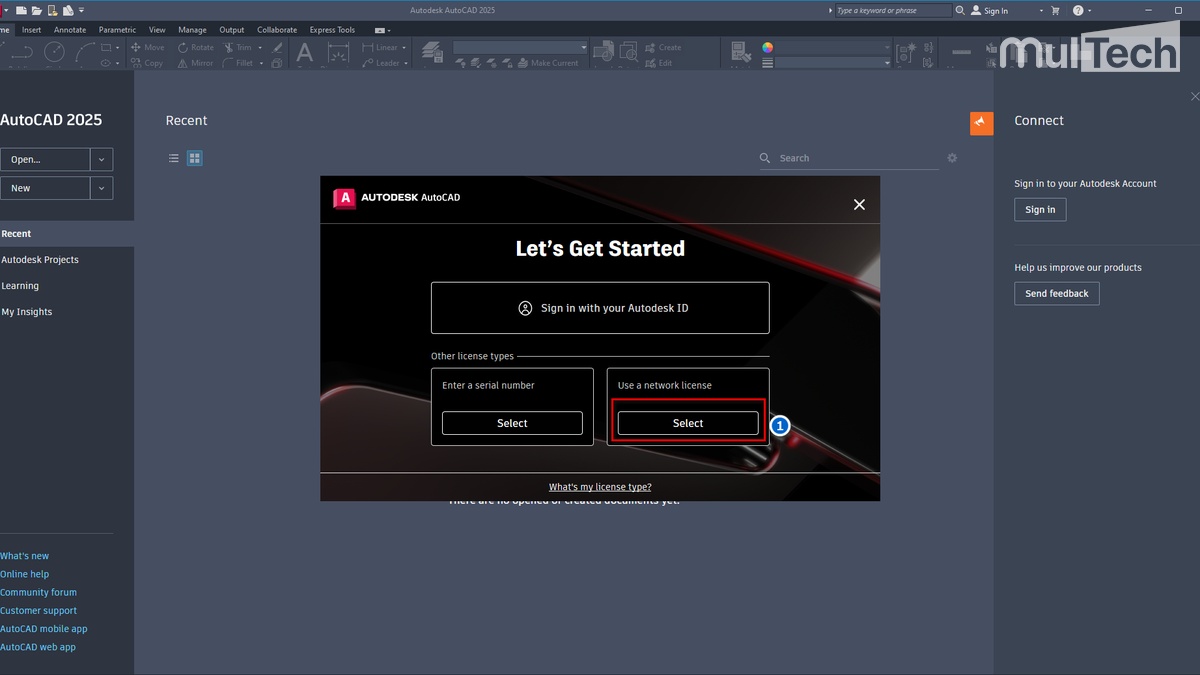Open the What's my license type link

click(x=600, y=487)
